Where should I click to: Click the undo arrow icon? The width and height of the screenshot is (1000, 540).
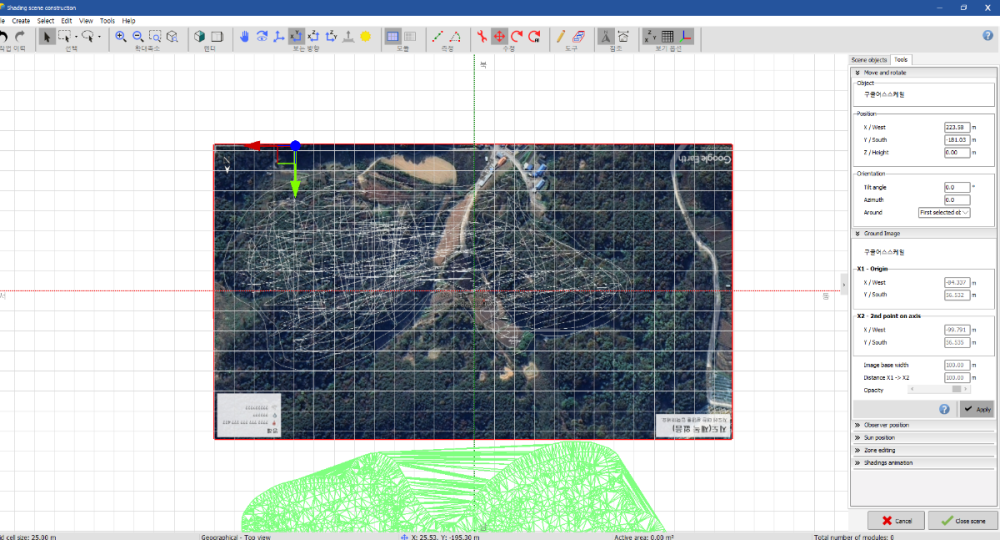[x=5, y=37]
